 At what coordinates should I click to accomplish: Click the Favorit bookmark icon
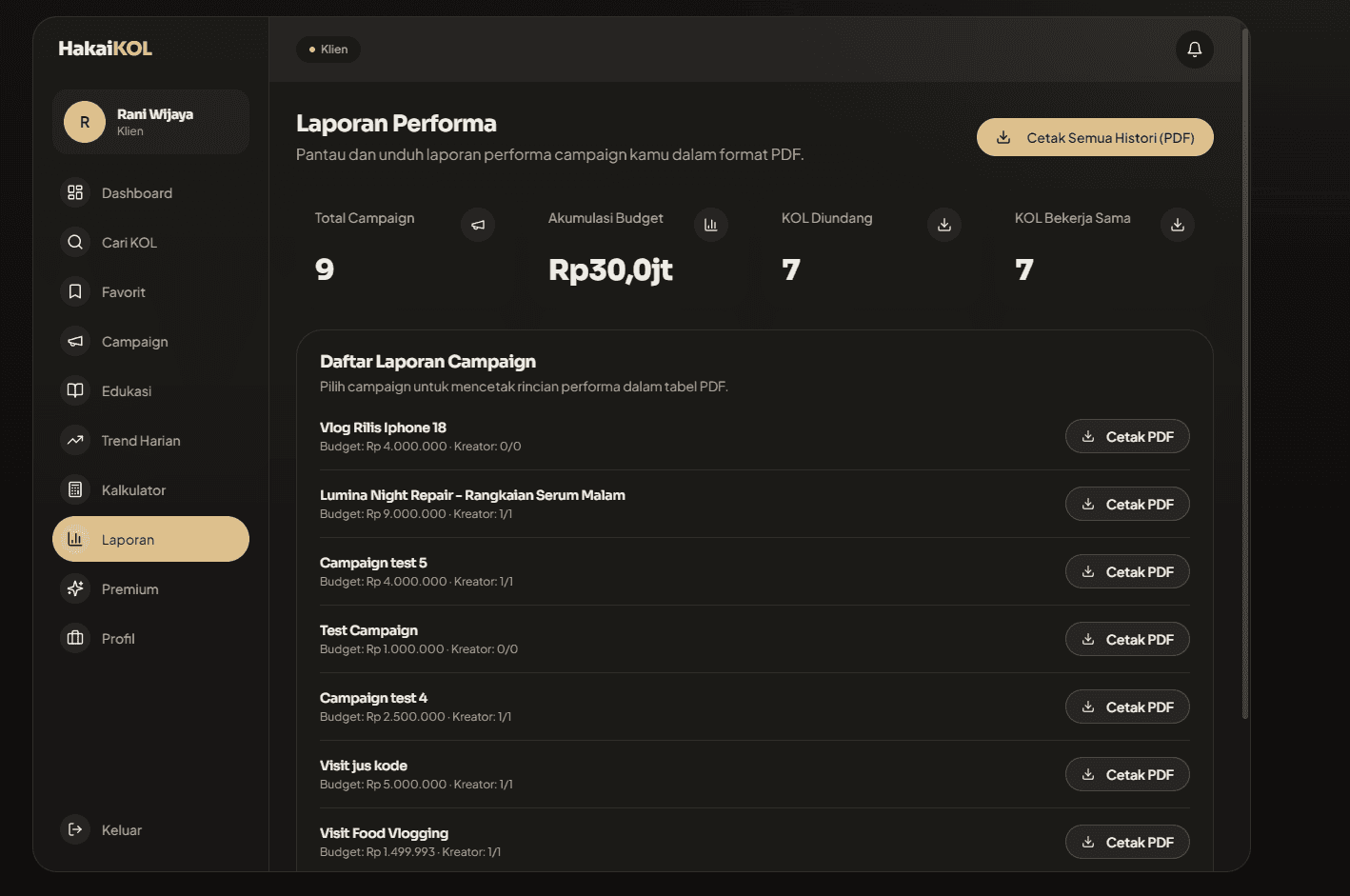[x=75, y=291]
